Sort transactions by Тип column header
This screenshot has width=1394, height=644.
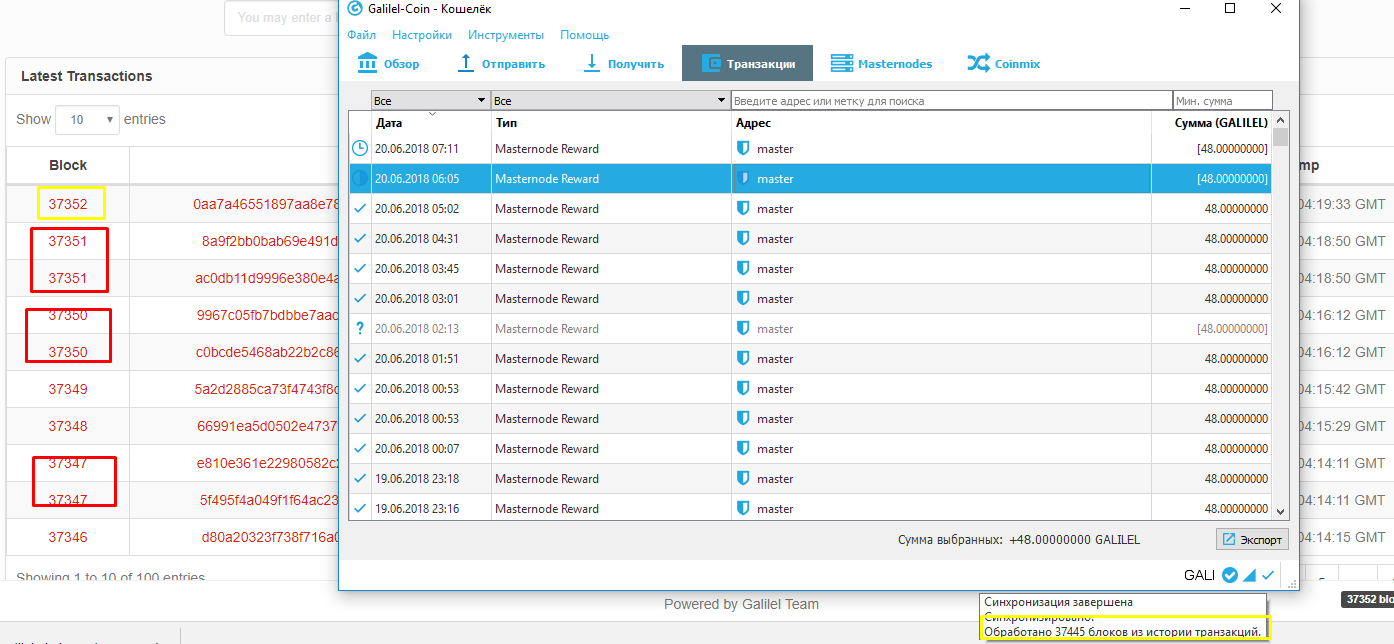coord(611,123)
